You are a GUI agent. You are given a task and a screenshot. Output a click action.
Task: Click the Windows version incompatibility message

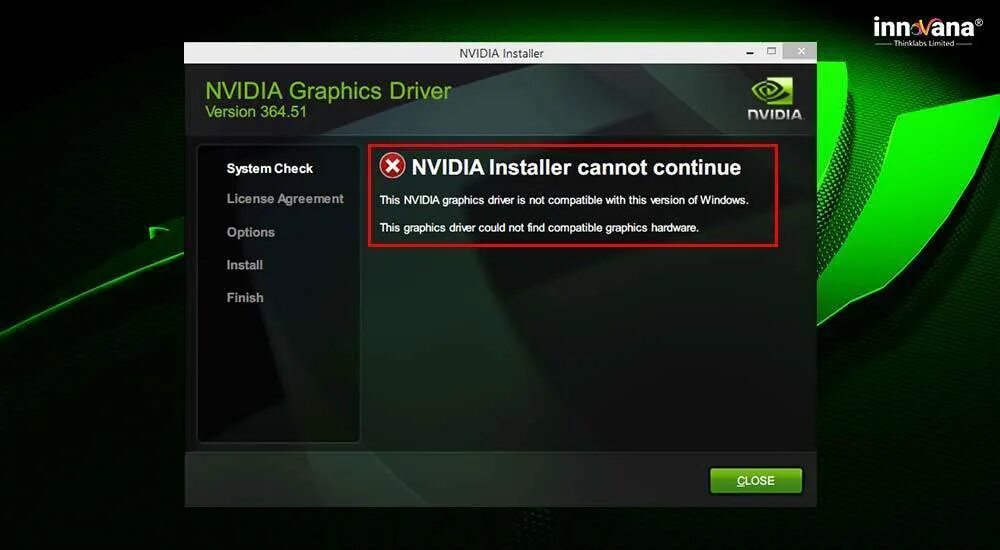pos(564,200)
